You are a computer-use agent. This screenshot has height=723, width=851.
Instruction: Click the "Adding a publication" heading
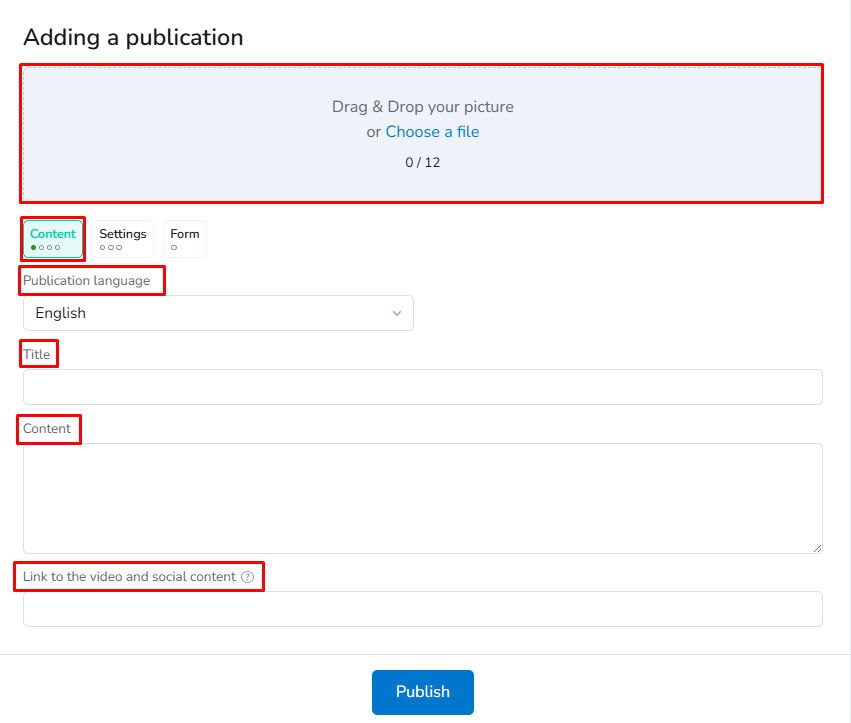[x=133, y=38]
